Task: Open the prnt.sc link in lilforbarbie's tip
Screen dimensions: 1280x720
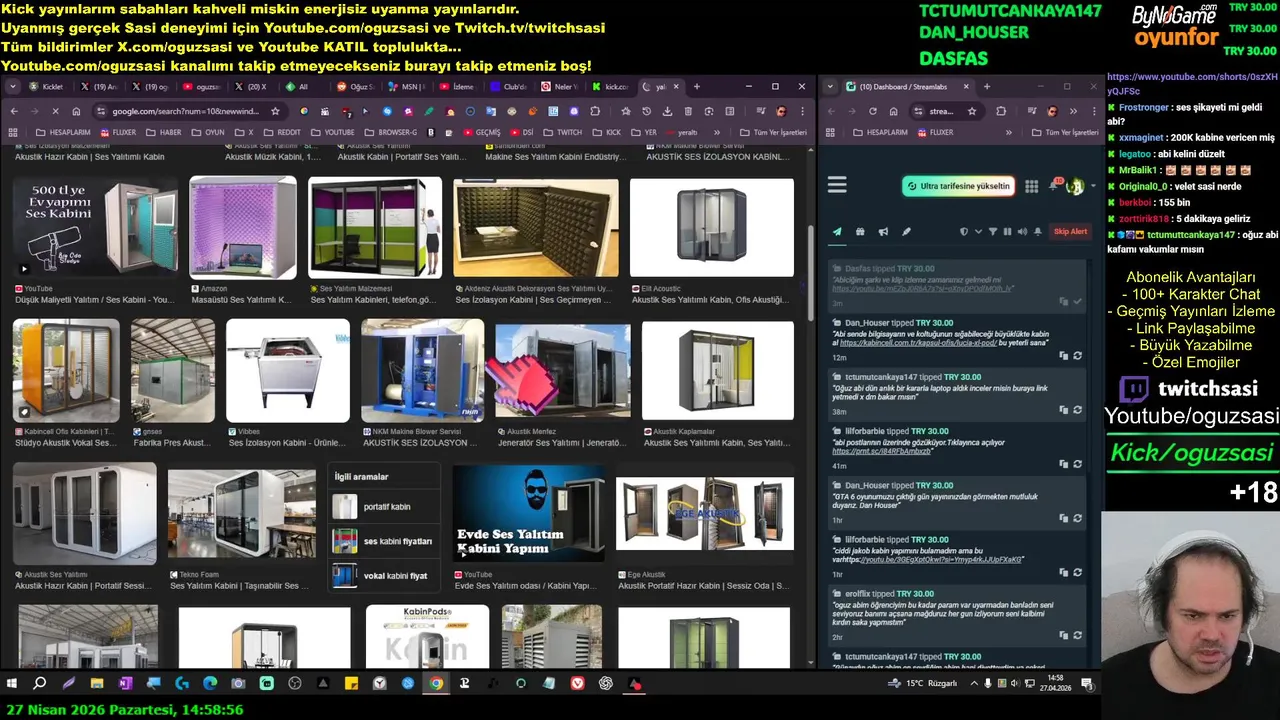Action: (x=882, y=451)
